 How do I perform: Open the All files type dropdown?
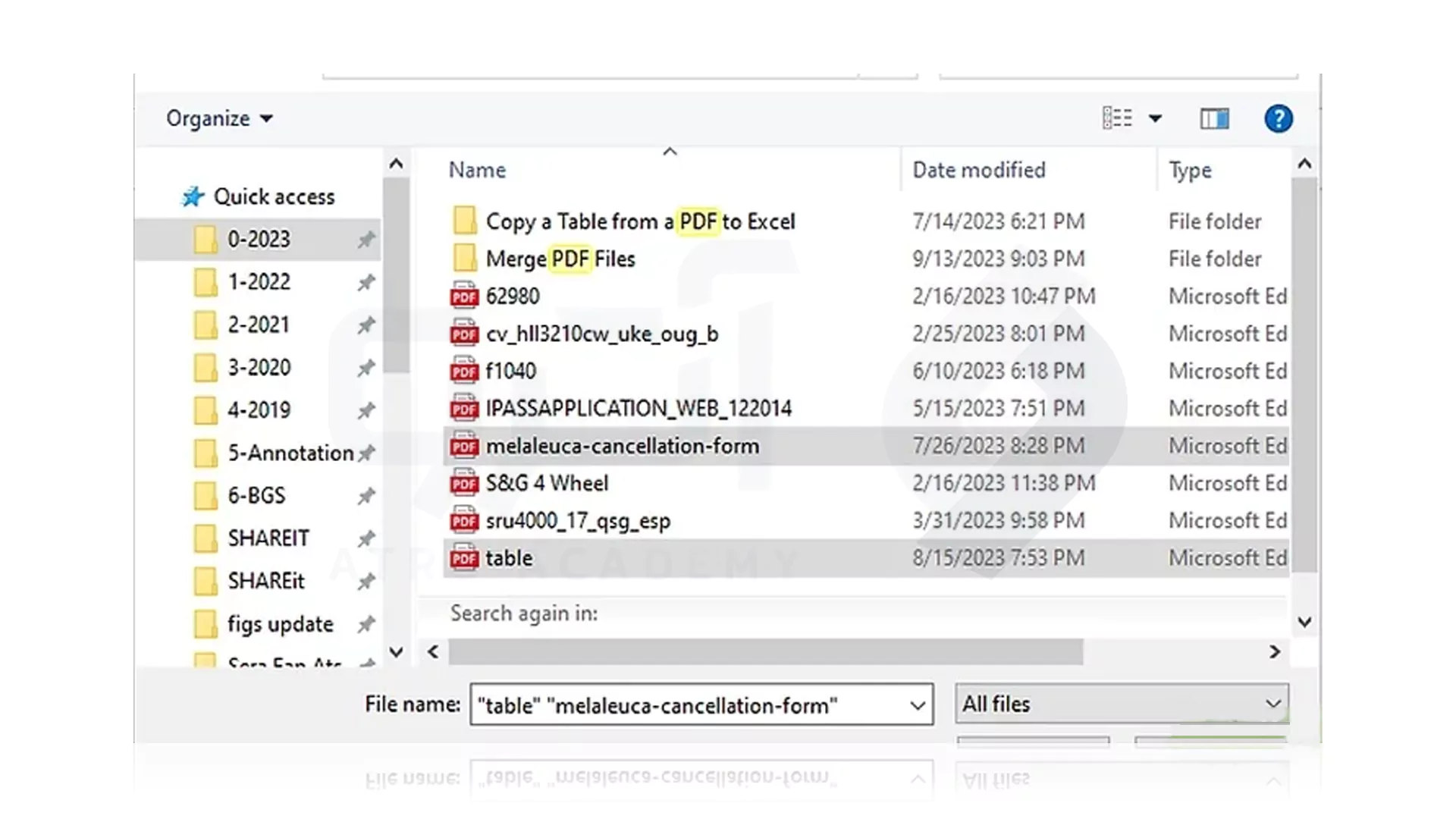coord(1122,704)
